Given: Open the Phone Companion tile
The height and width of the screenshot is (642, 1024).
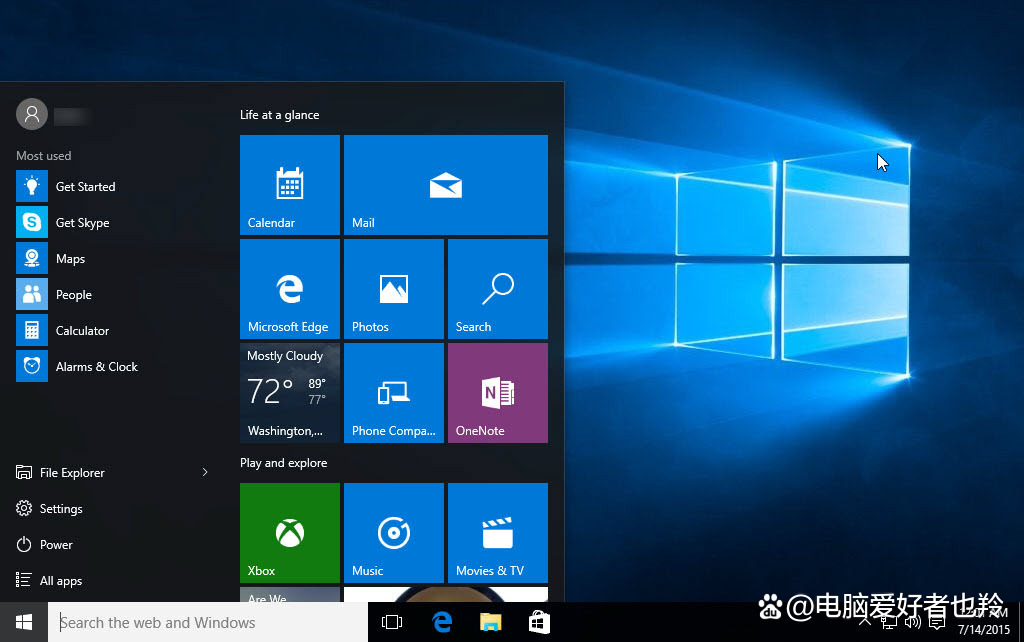Looking at the screenshot, I should click(x=394, y=393).
